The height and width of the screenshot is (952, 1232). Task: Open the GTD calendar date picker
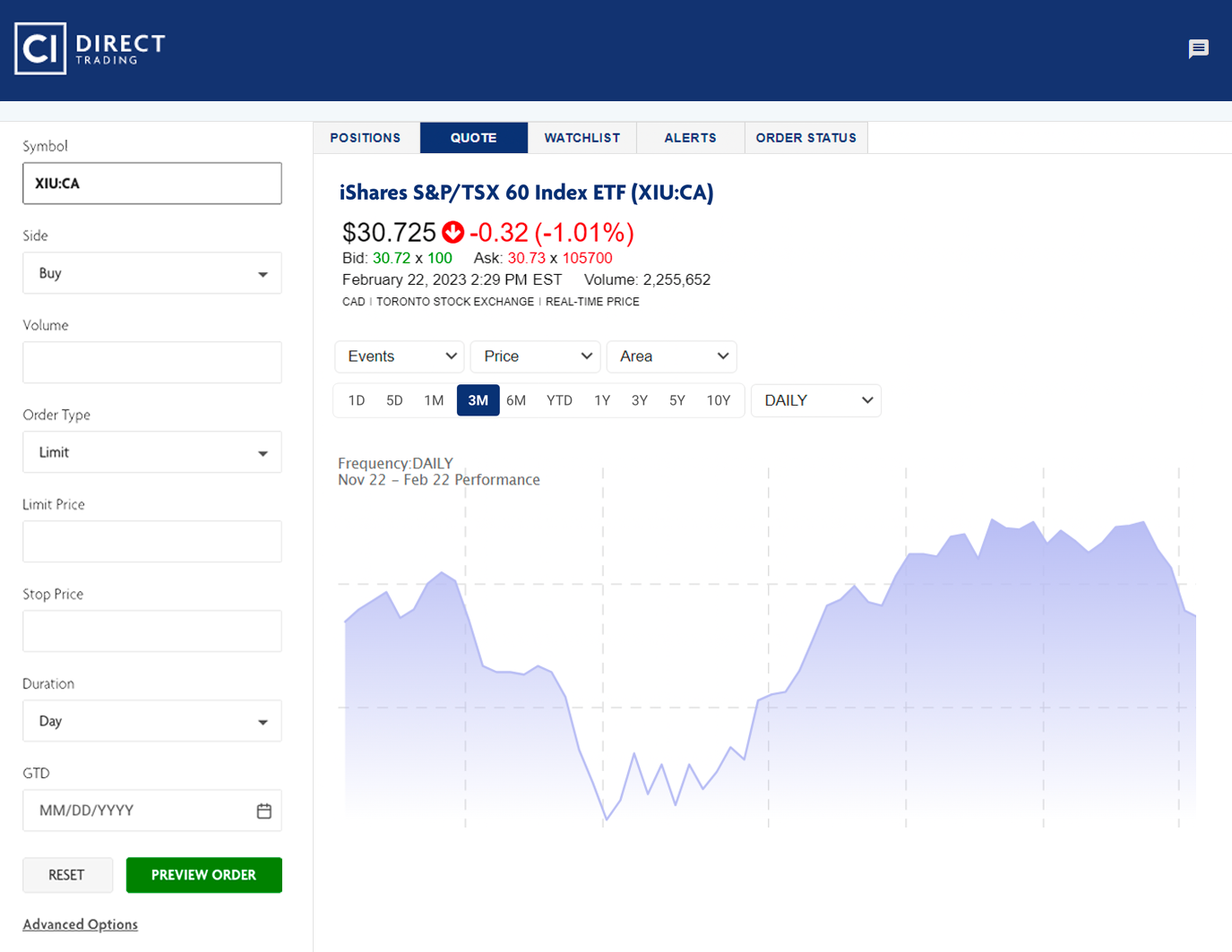(x=263, y=810)
